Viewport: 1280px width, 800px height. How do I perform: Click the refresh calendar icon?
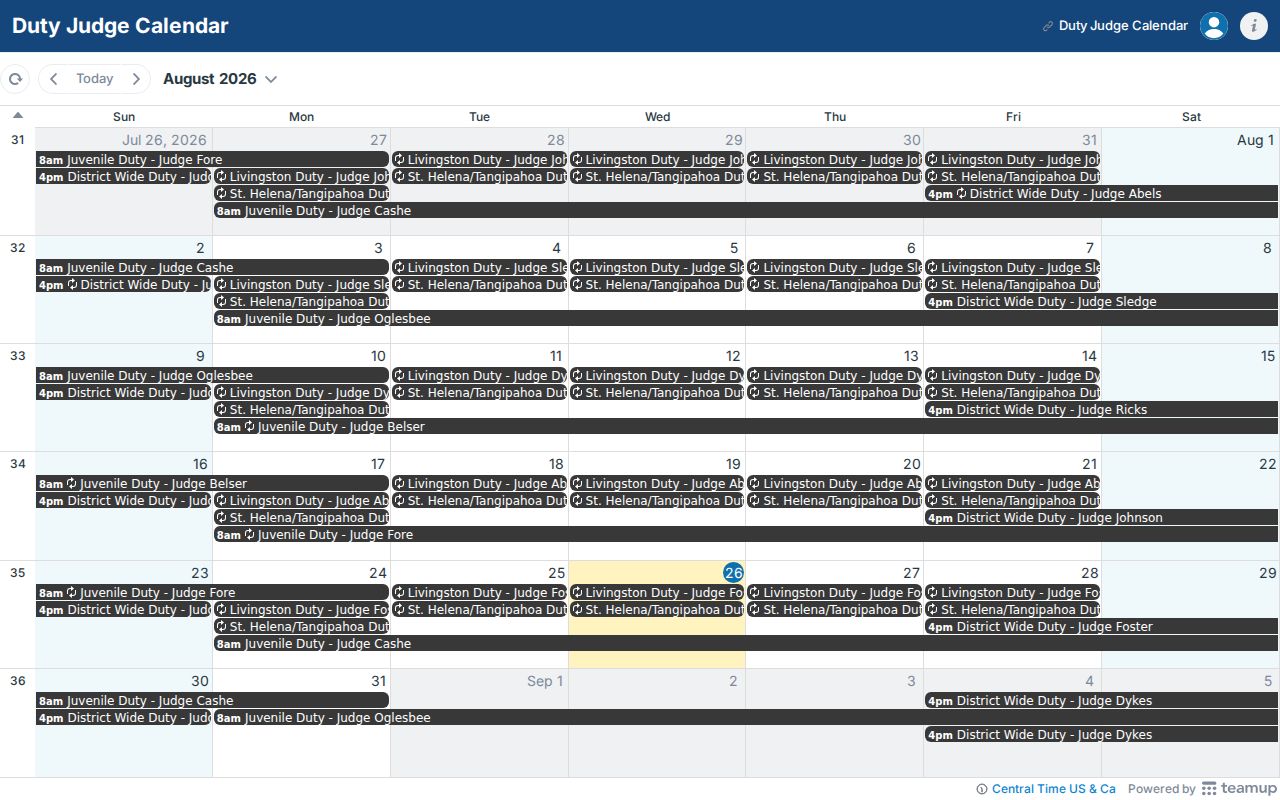pyautogui.click(x=15, y=79)
